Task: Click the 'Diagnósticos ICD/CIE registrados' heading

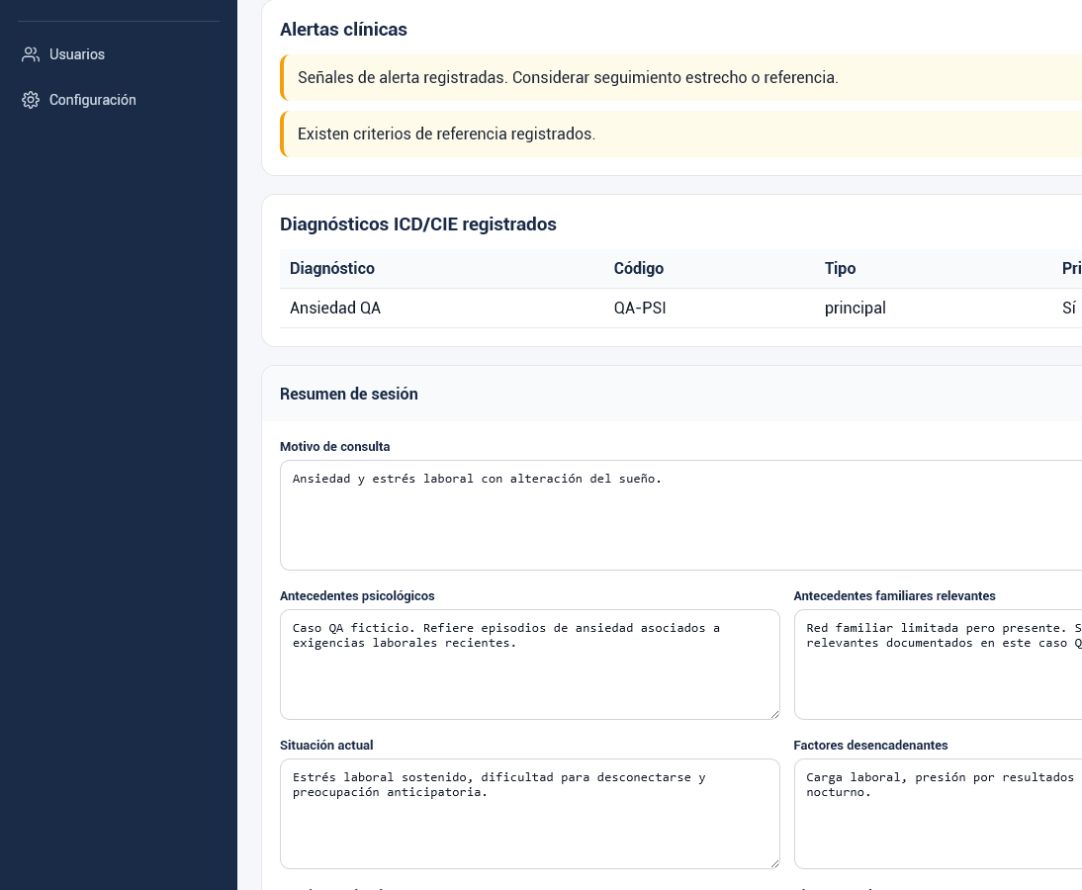Action: point(418,224)
